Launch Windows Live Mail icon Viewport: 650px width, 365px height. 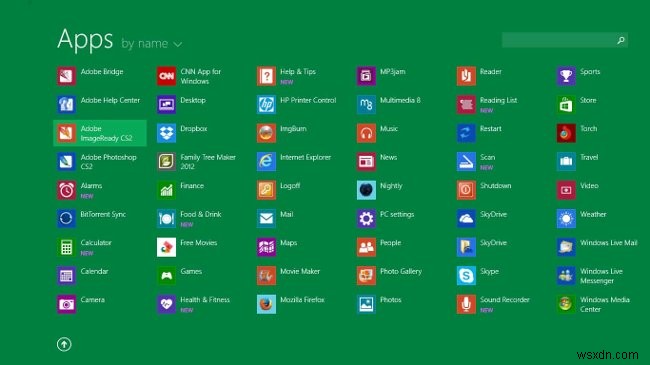(566, 247)
